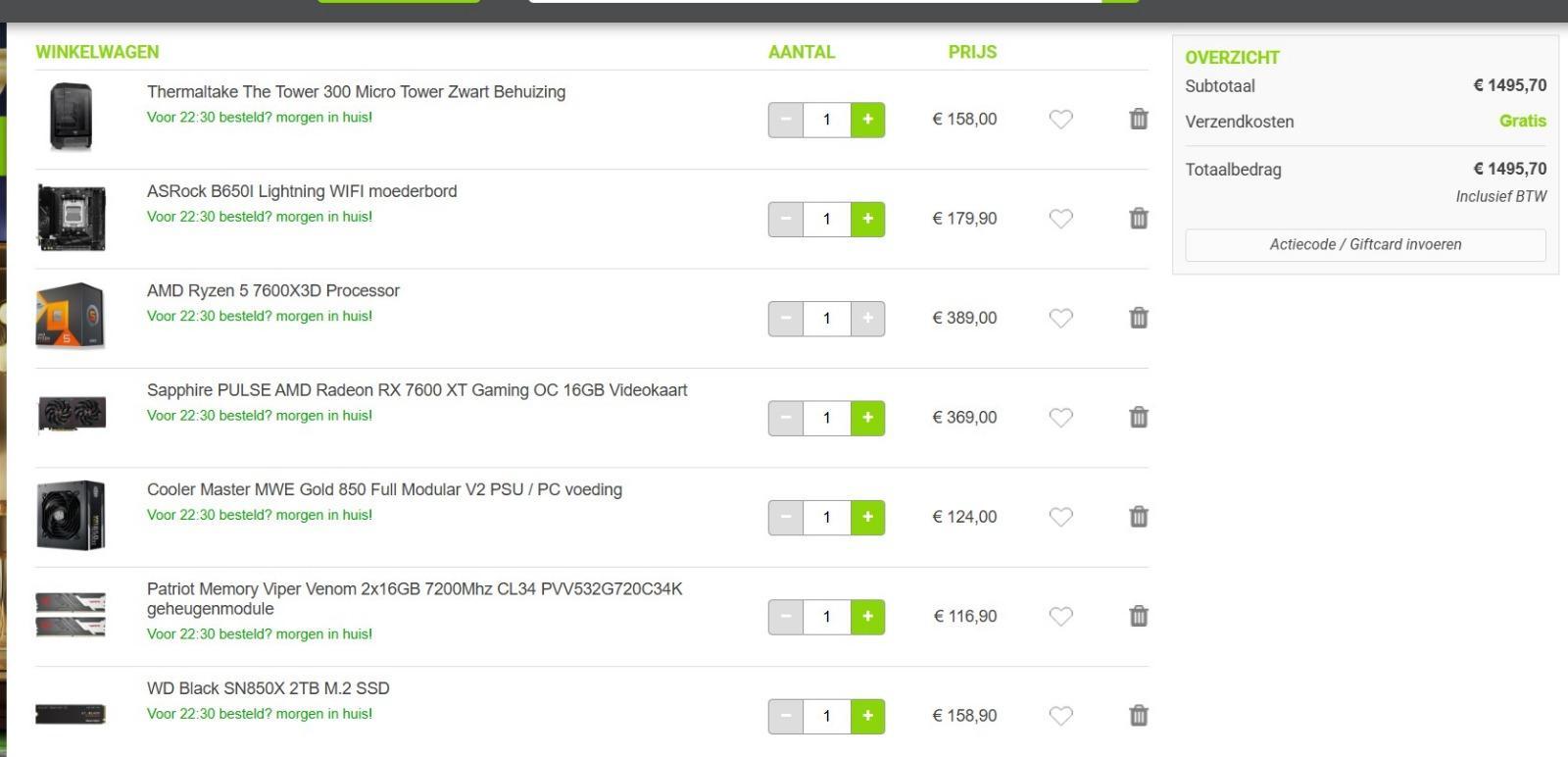Favorite the WD Black SN850X SSD
The height and width of the screenshot is (757, 1568).
point(1061,716)
